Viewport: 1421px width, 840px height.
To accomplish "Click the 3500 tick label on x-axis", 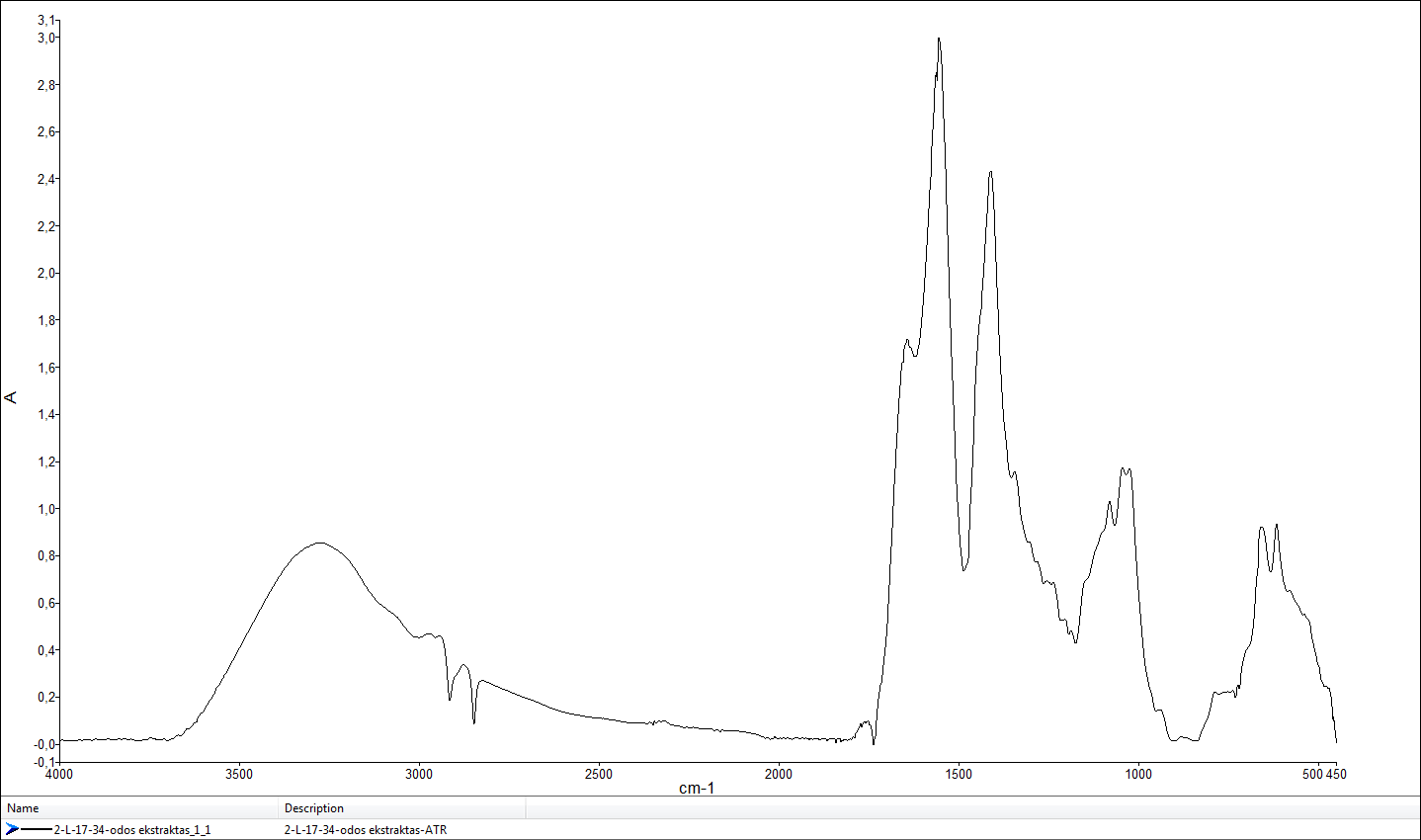I will point(239,774).
